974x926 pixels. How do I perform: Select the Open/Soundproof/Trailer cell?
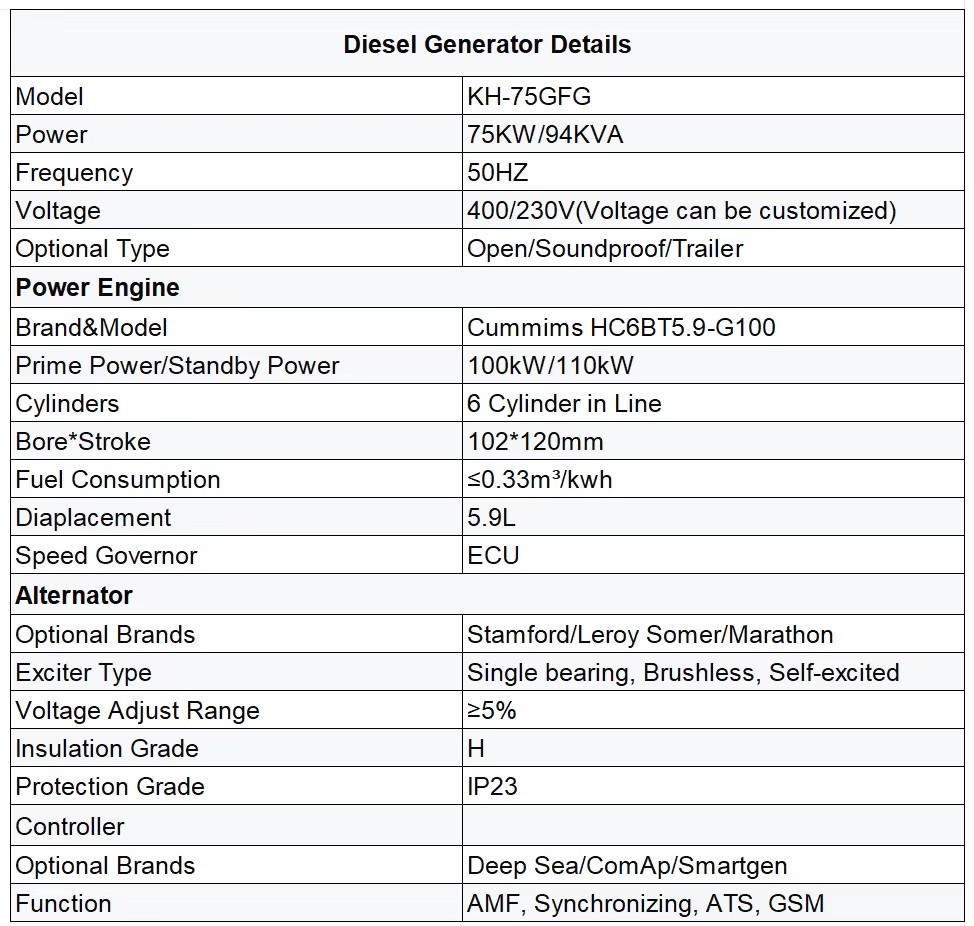[x=713, y=248]
